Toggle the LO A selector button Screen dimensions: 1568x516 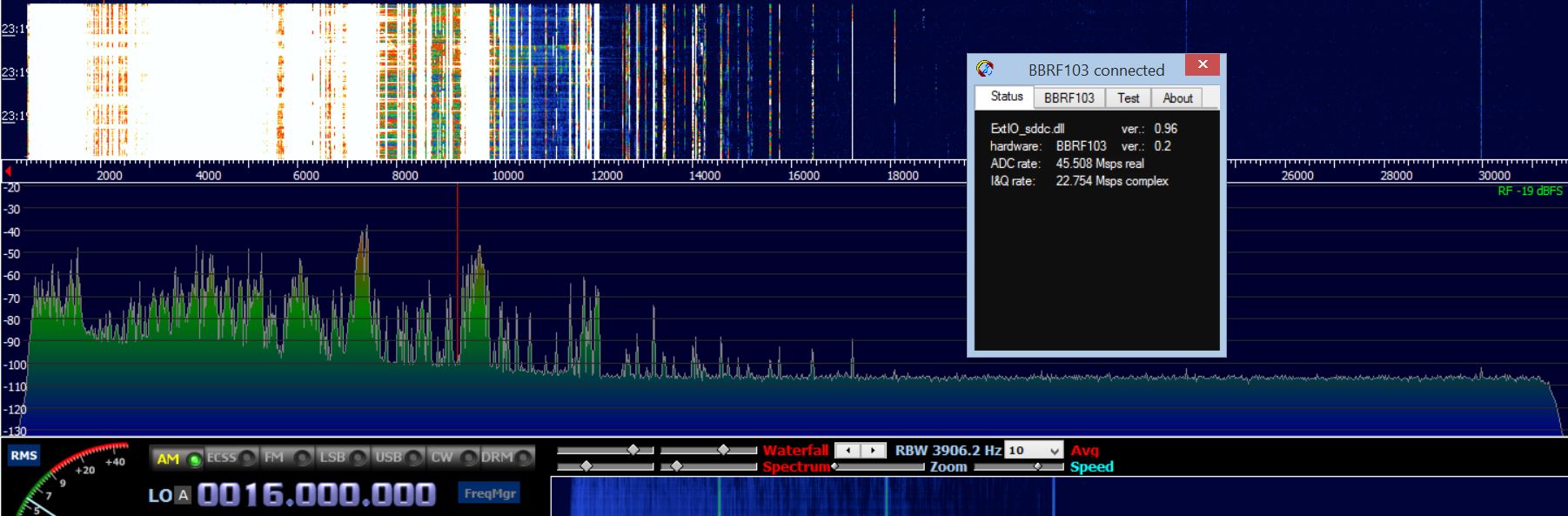click(x=183, y=495)
